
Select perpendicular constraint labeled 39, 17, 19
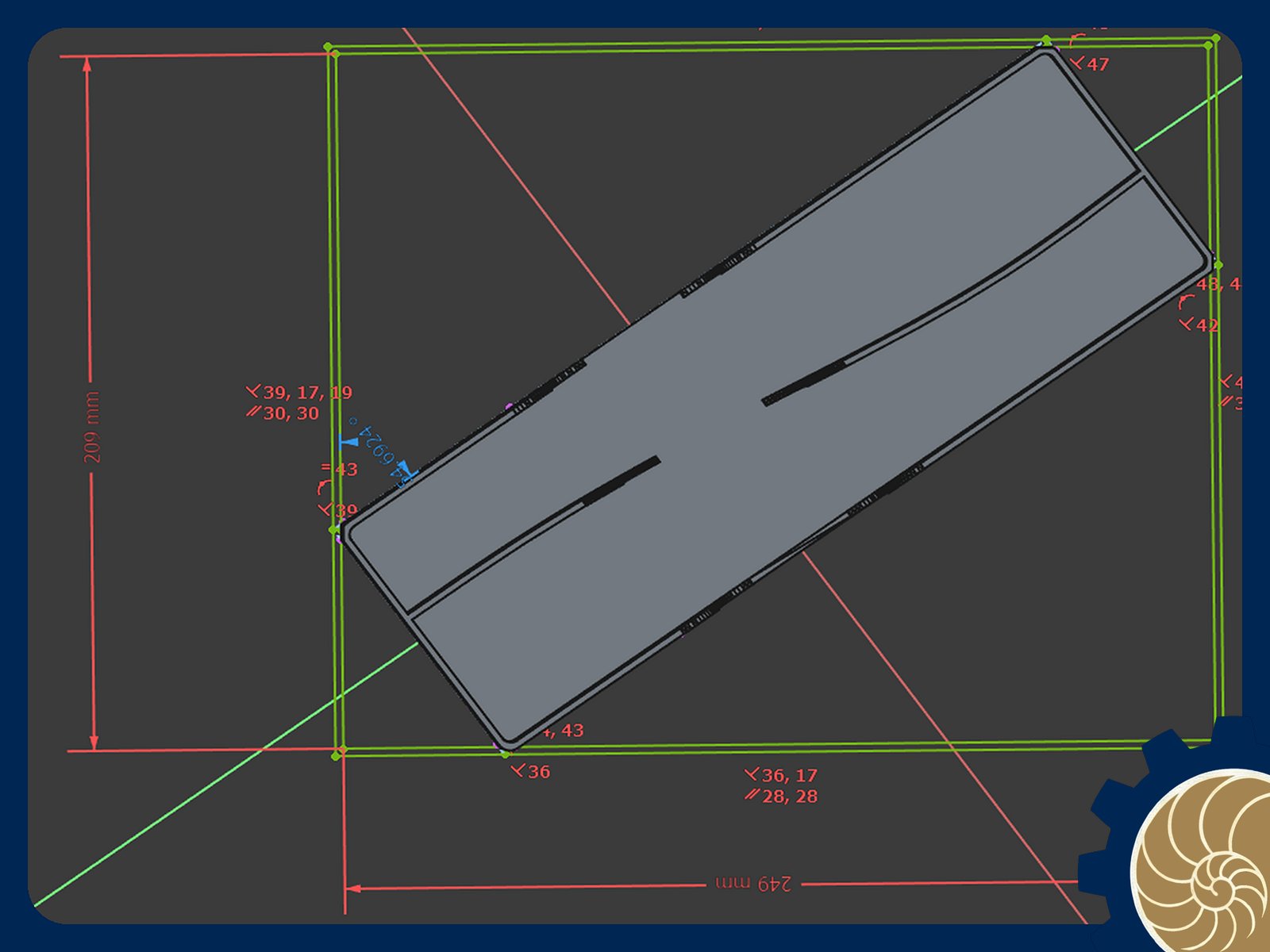[x=299, y=392]
